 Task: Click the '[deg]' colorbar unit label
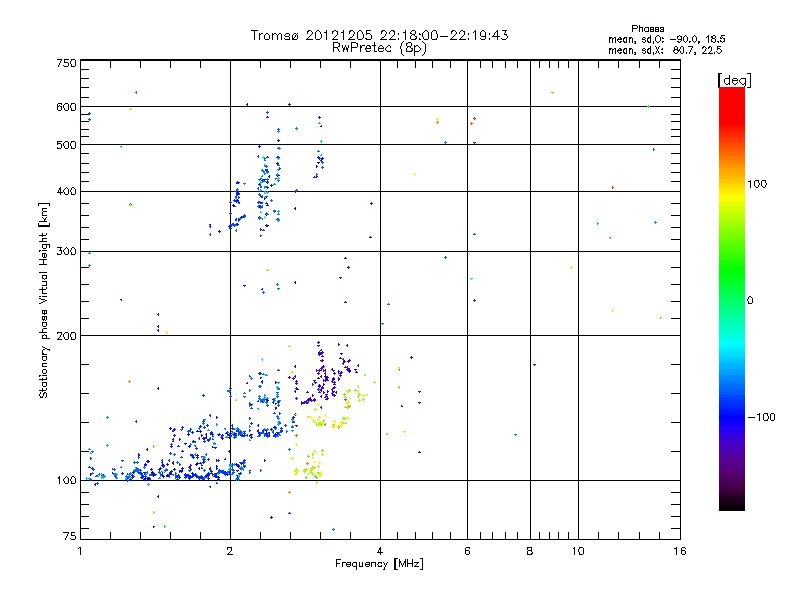click(734, 80)
